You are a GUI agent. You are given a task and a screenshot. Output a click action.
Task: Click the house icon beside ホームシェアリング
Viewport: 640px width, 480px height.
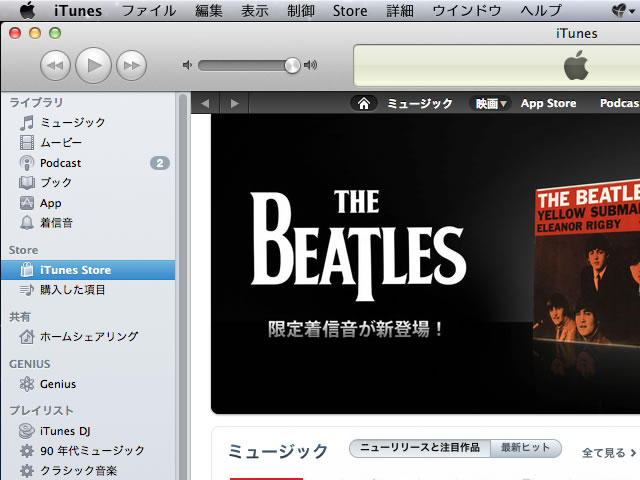27,337
